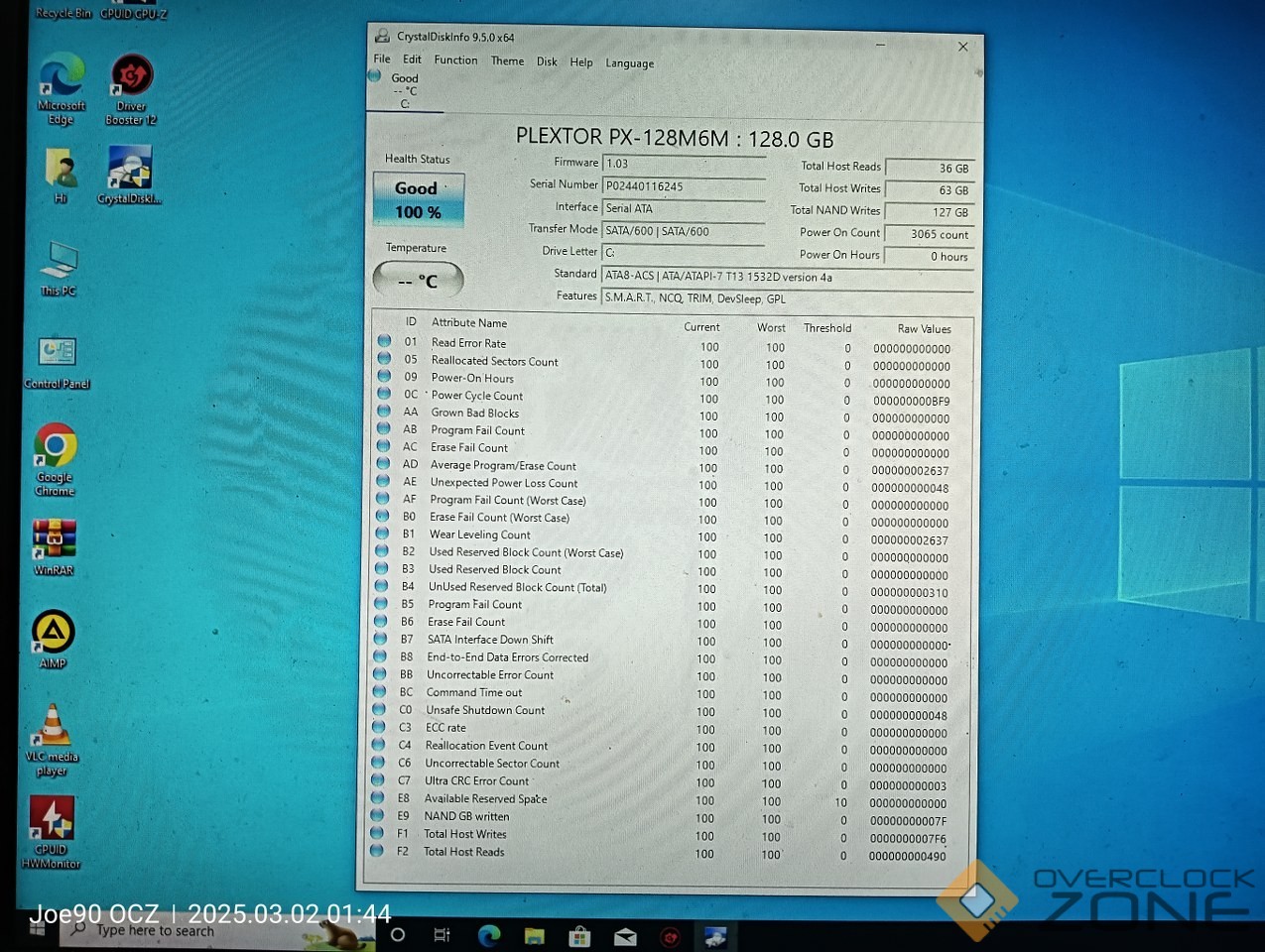Open Task View on the taskbar

443,934
